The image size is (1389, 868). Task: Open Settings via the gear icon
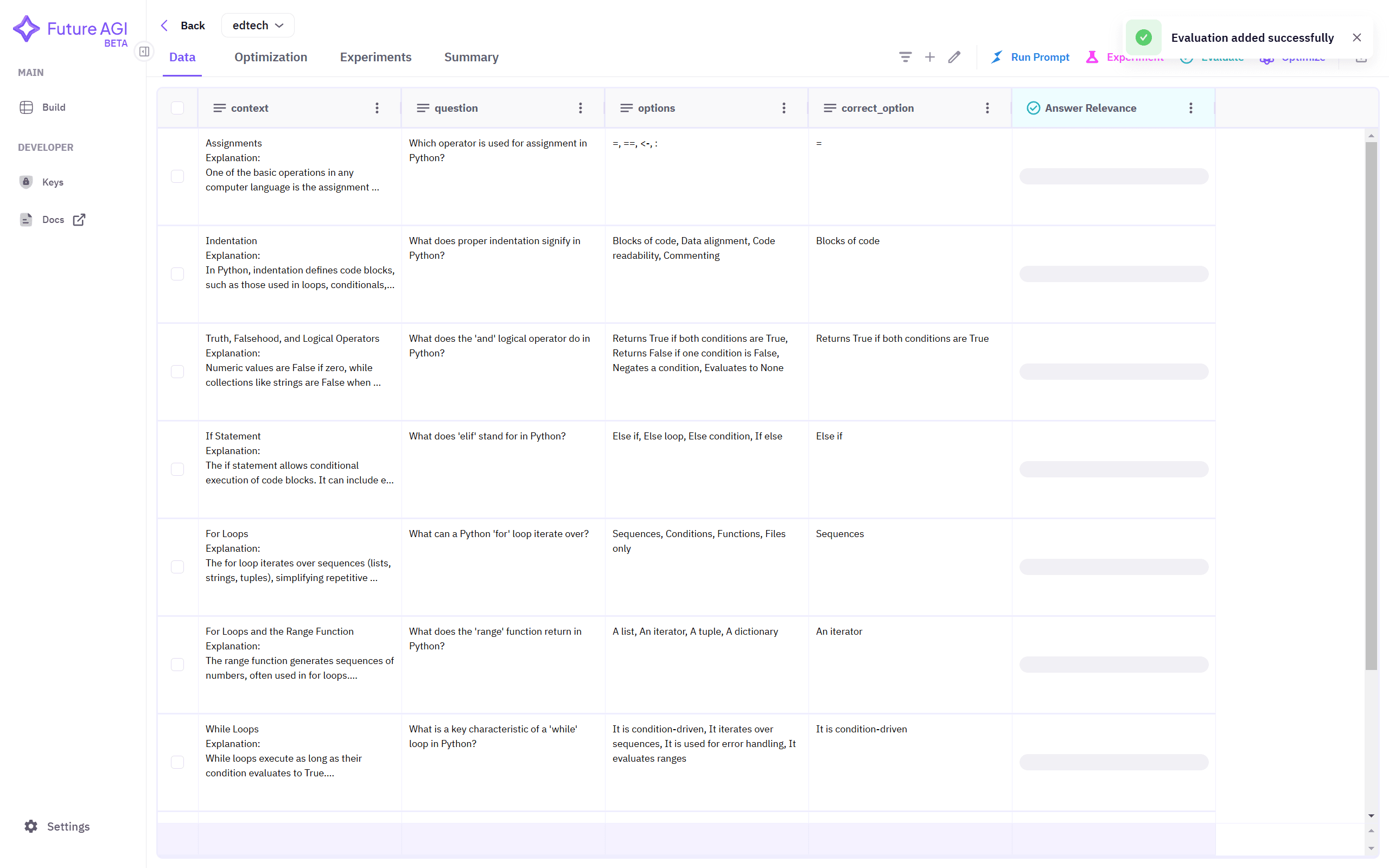tap(31, 826)
